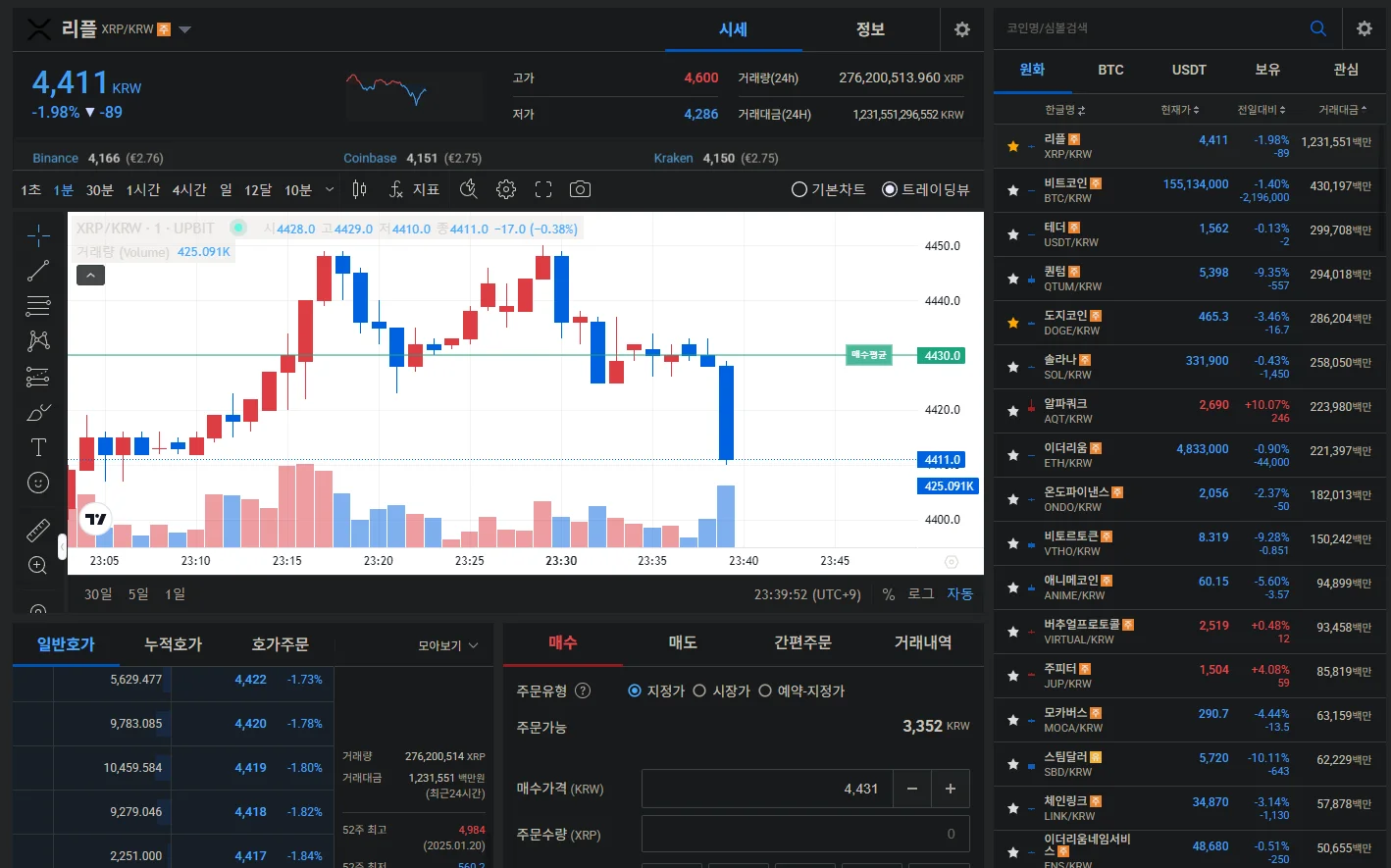Viewport: 1391px width, 868px height.
Task: Open the chart alert or replay icon
Action: 469,189
